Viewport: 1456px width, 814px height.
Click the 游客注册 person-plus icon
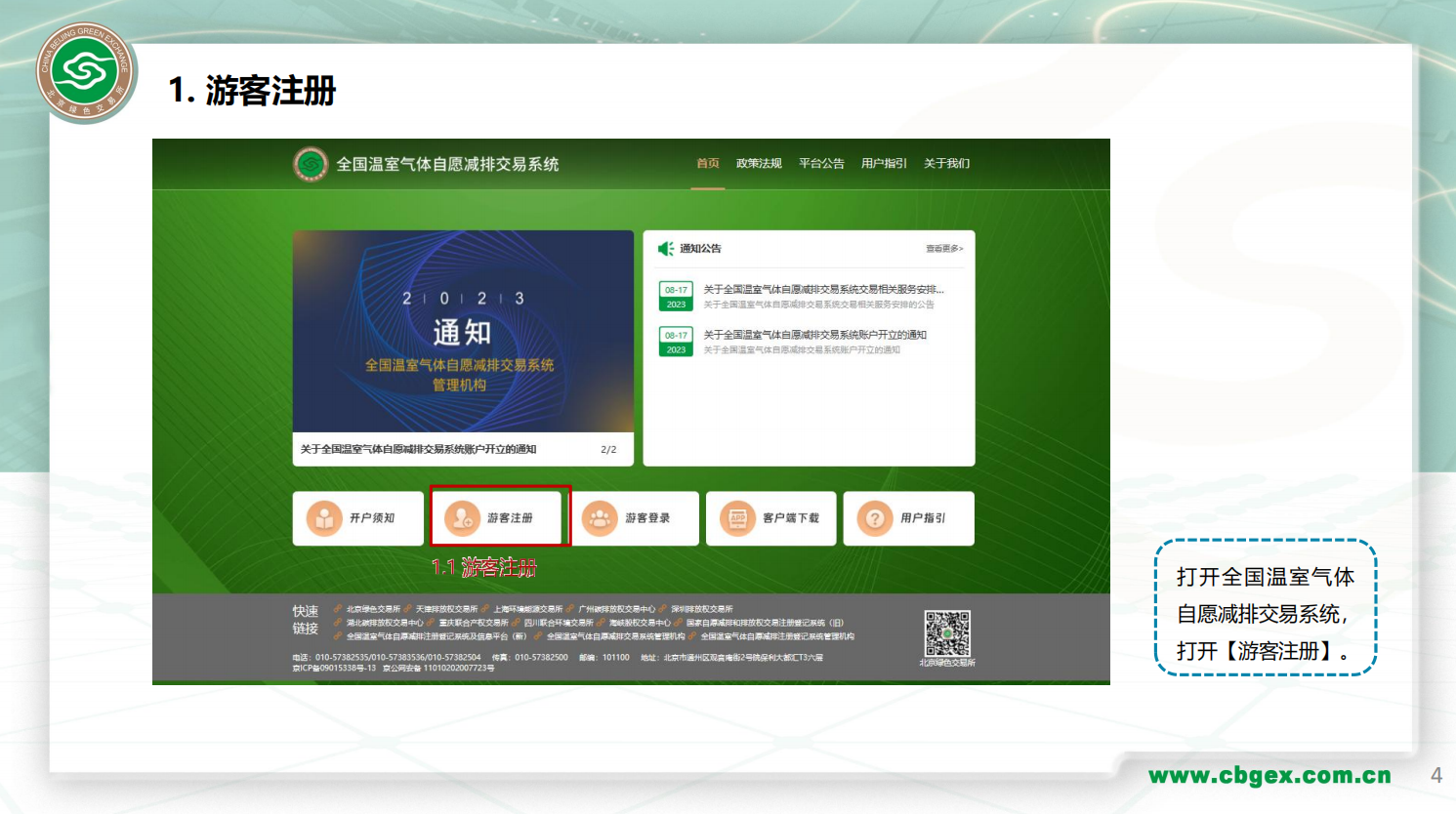tap(462, 518)
